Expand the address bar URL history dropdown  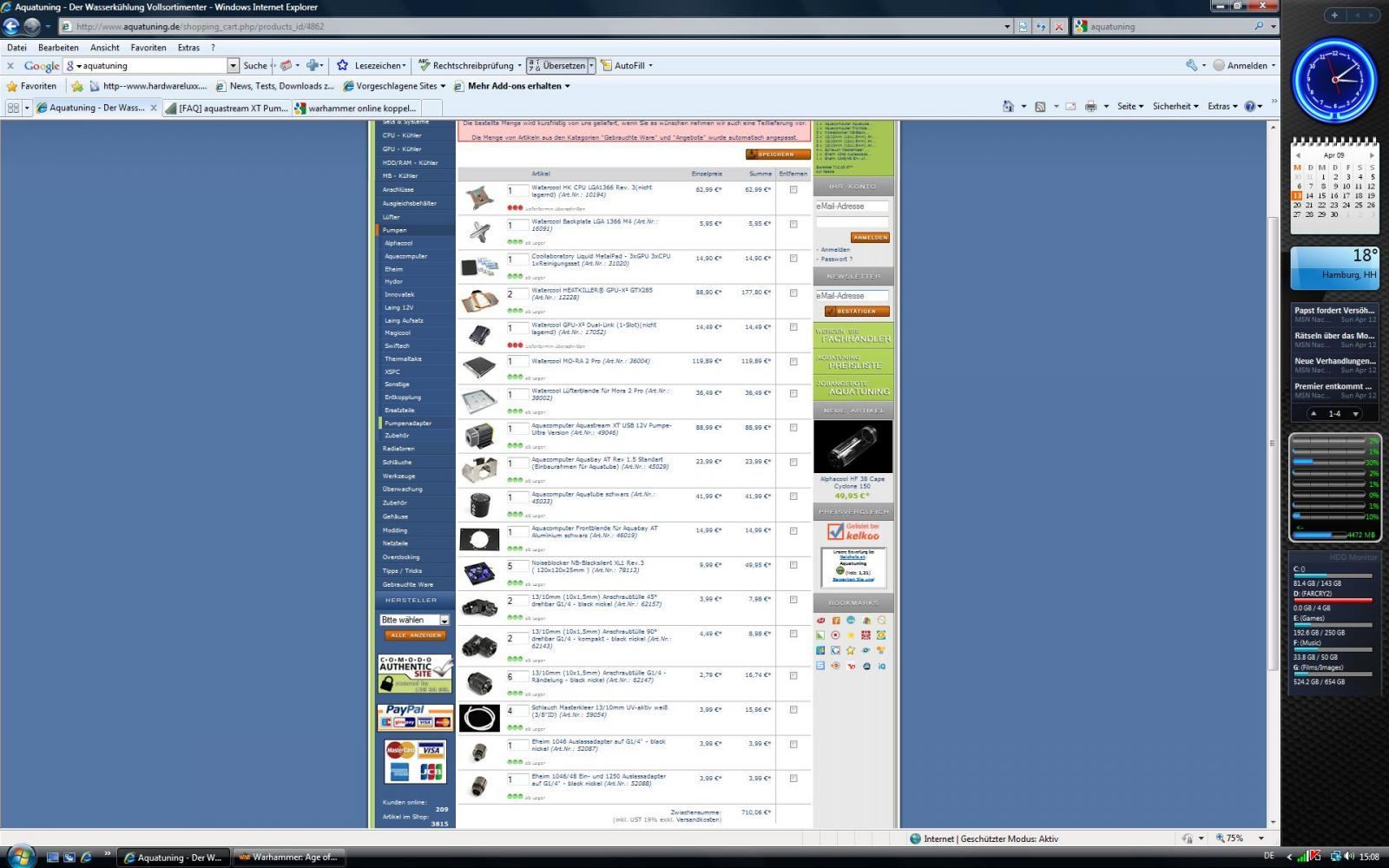1007,26
